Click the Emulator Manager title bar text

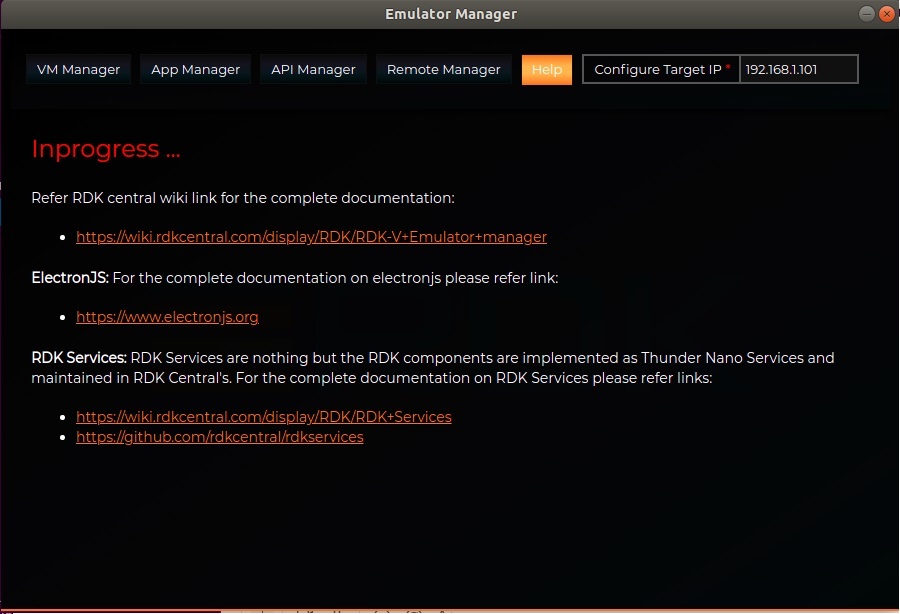coord(450,14)
